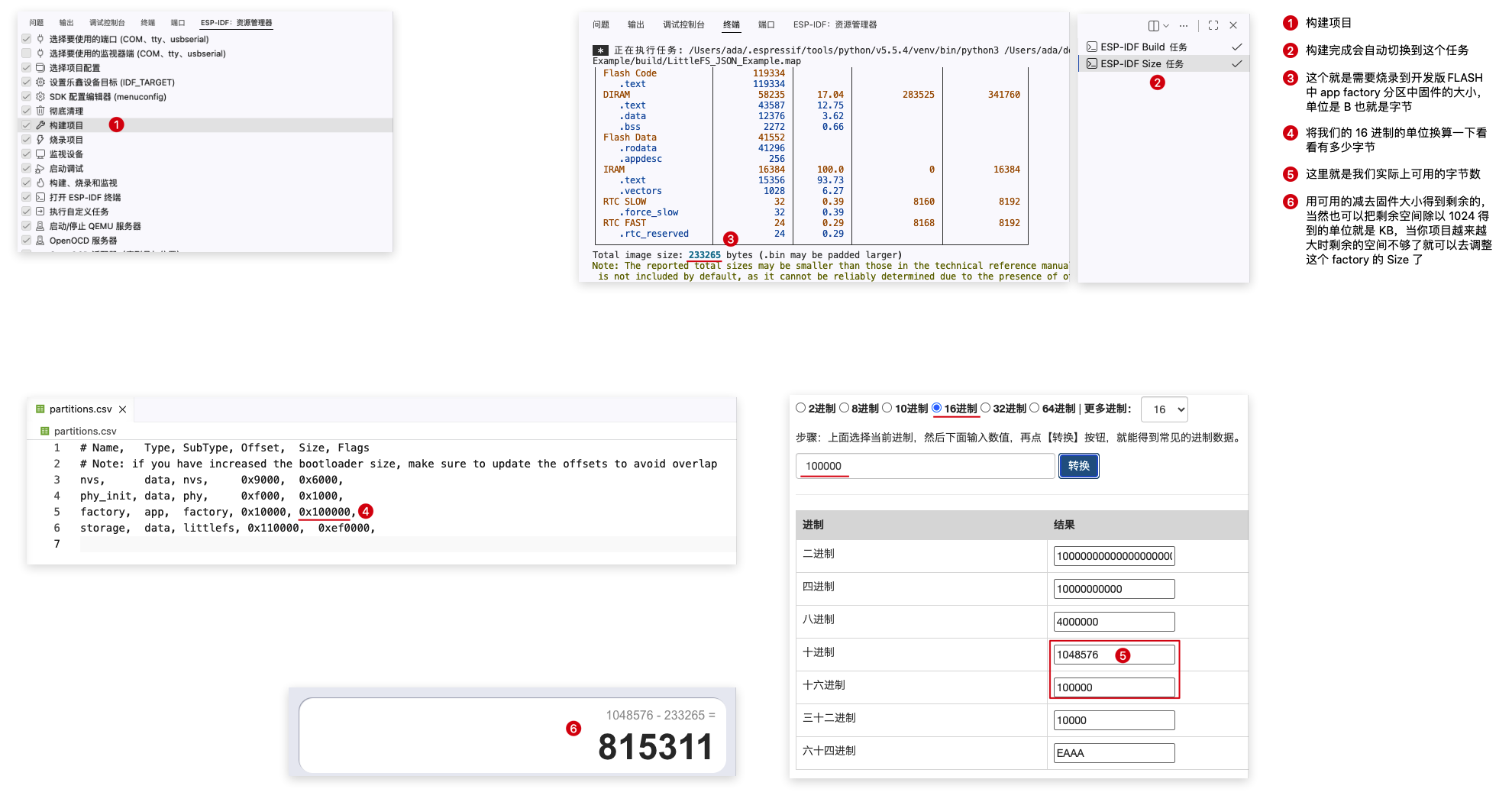
Task: Click the trash icon for 彻底清理
Action: click(40, 111)
